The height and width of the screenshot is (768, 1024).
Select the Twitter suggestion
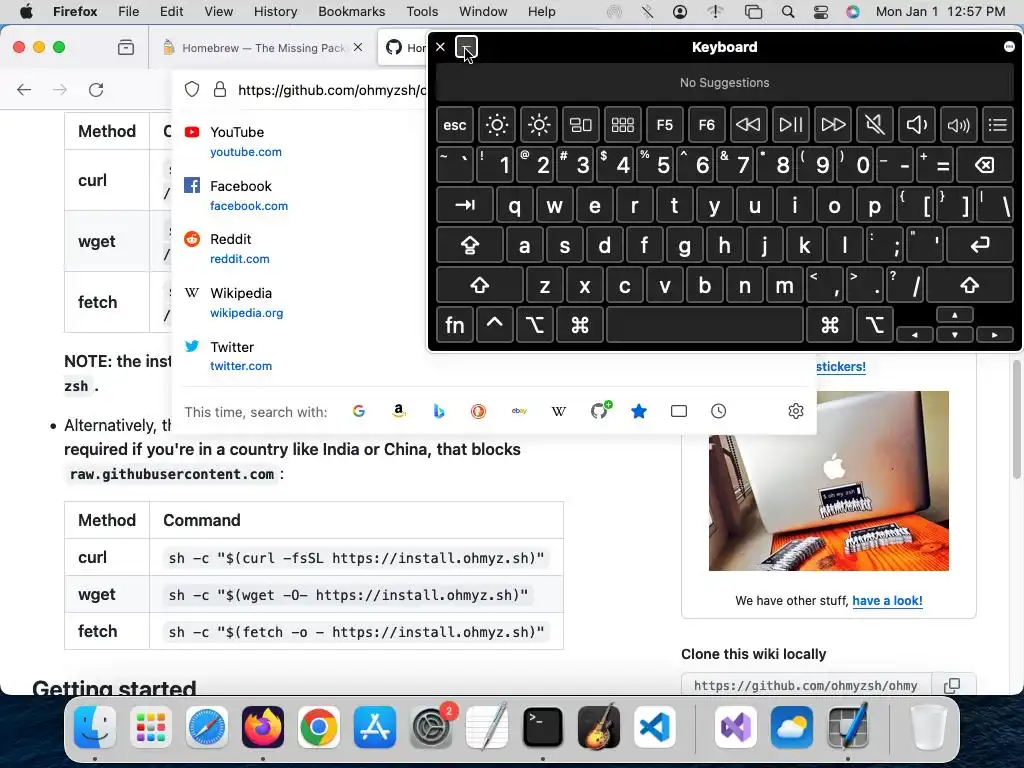pyautogui.click(x=300, y=356)
